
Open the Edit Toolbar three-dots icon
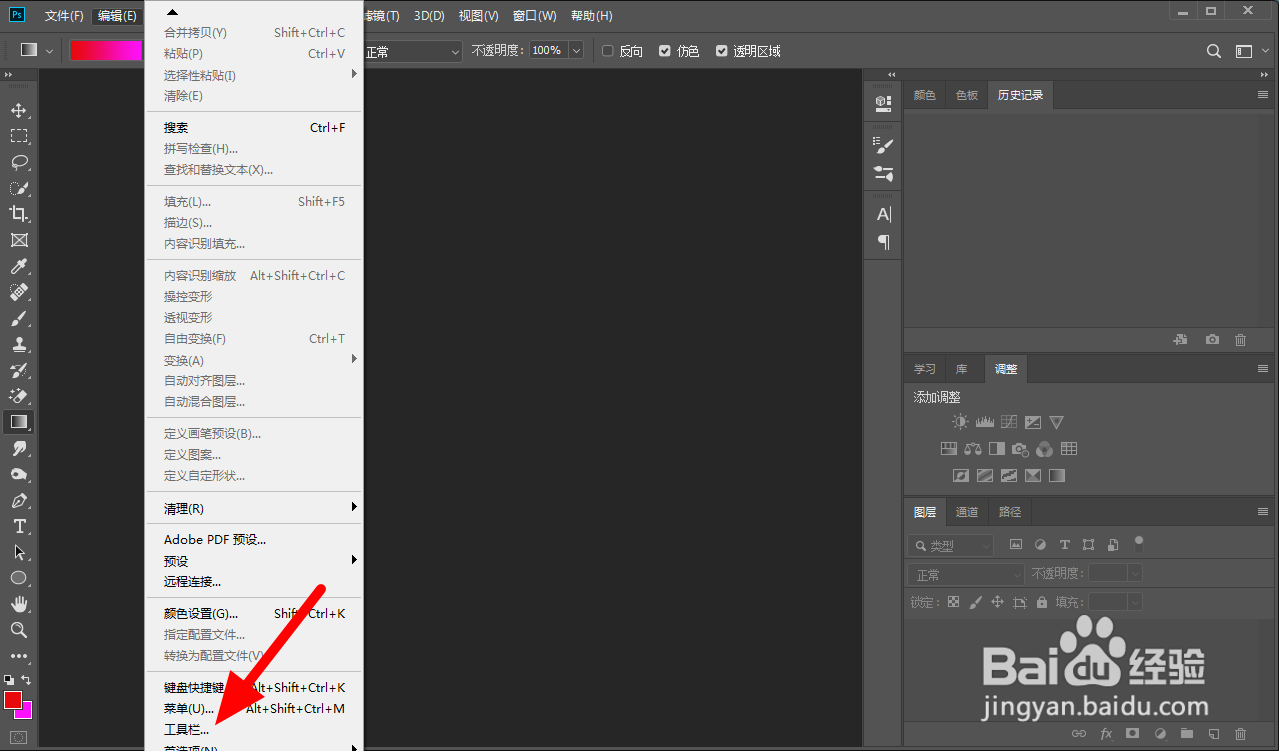point(19,656)
